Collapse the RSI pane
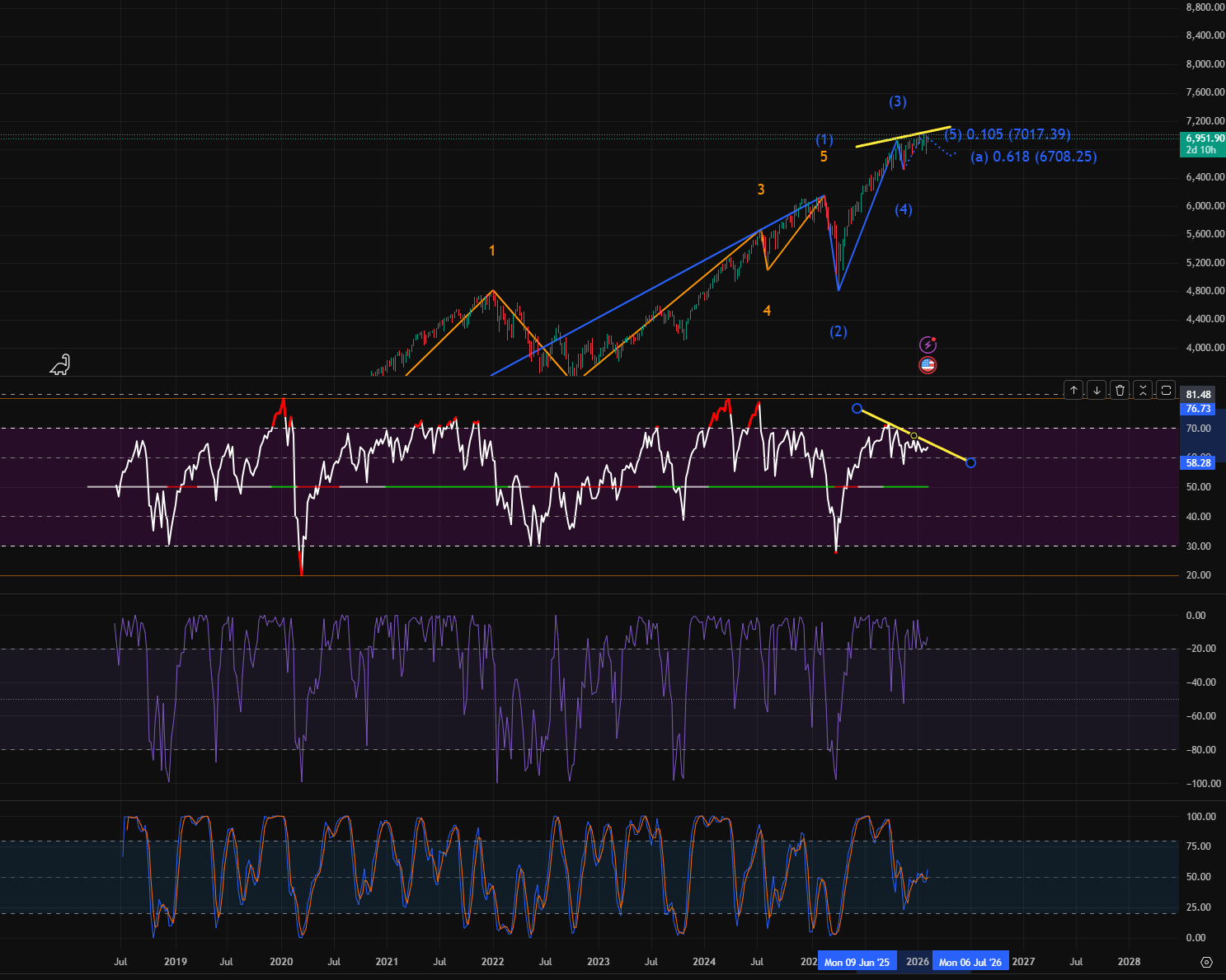Viewport: 1226px width, 980px height. 1143,390
